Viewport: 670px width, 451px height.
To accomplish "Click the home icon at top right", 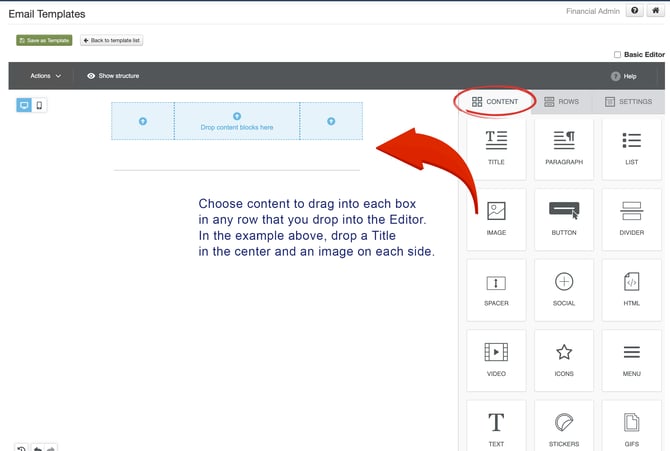I will coord(655,11).
